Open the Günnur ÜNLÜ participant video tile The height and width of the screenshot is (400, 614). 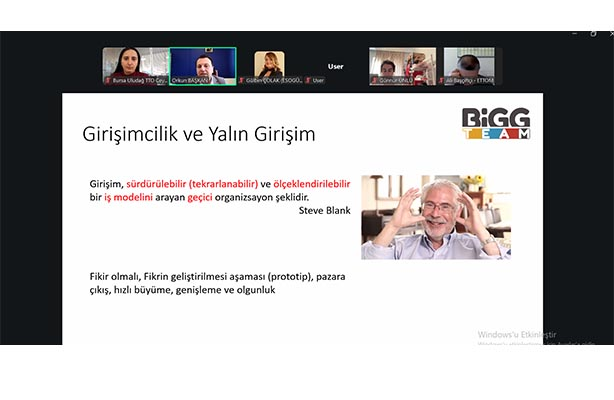403,66
